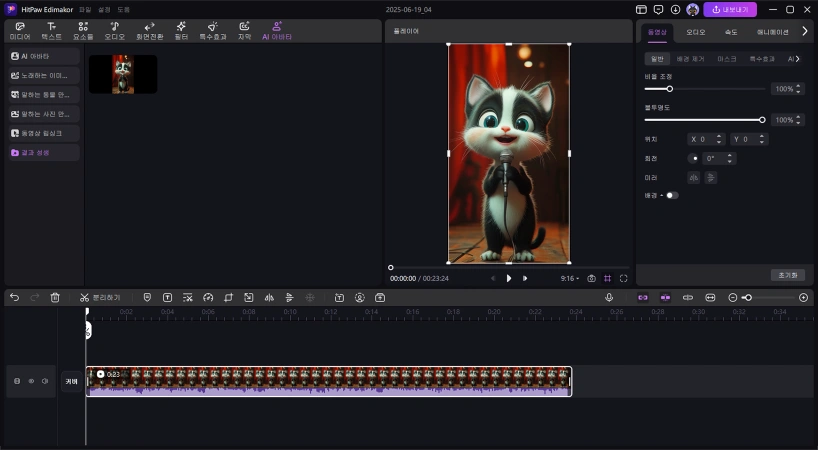Open the download manager icon in title bar
Viewport: 818px width, 450px height.
coord(676,9)
